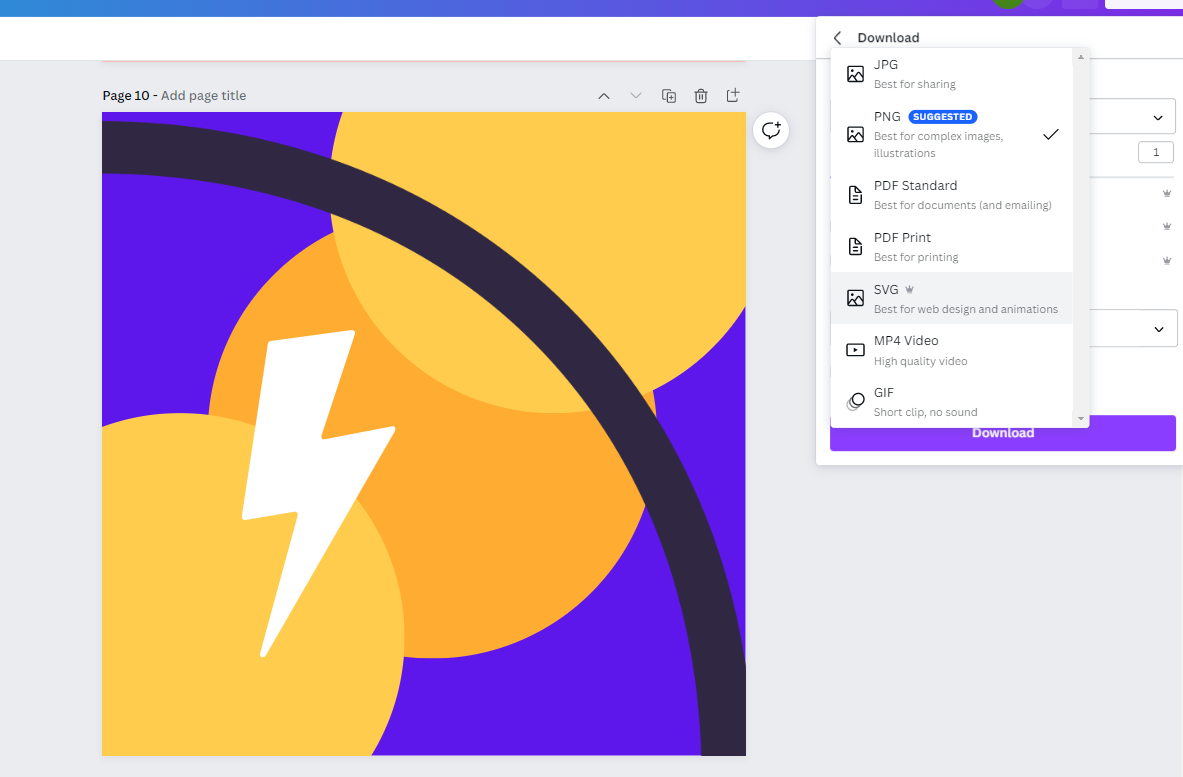1183x777 pixels.
Task: Click the Page 10 label
Action: point(126,96)
